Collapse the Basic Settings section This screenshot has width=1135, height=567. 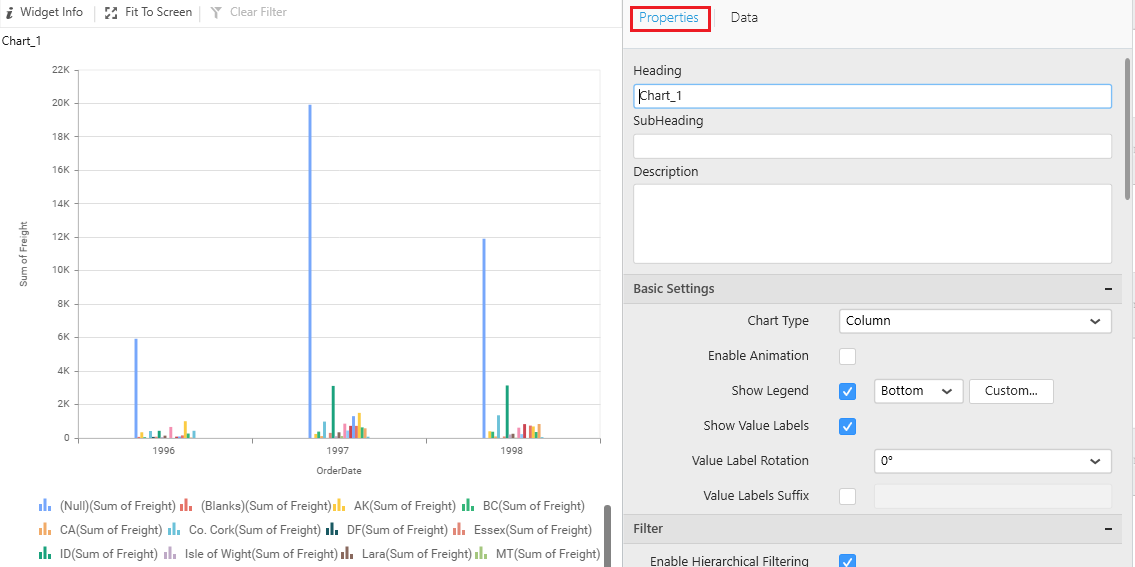1107,289
